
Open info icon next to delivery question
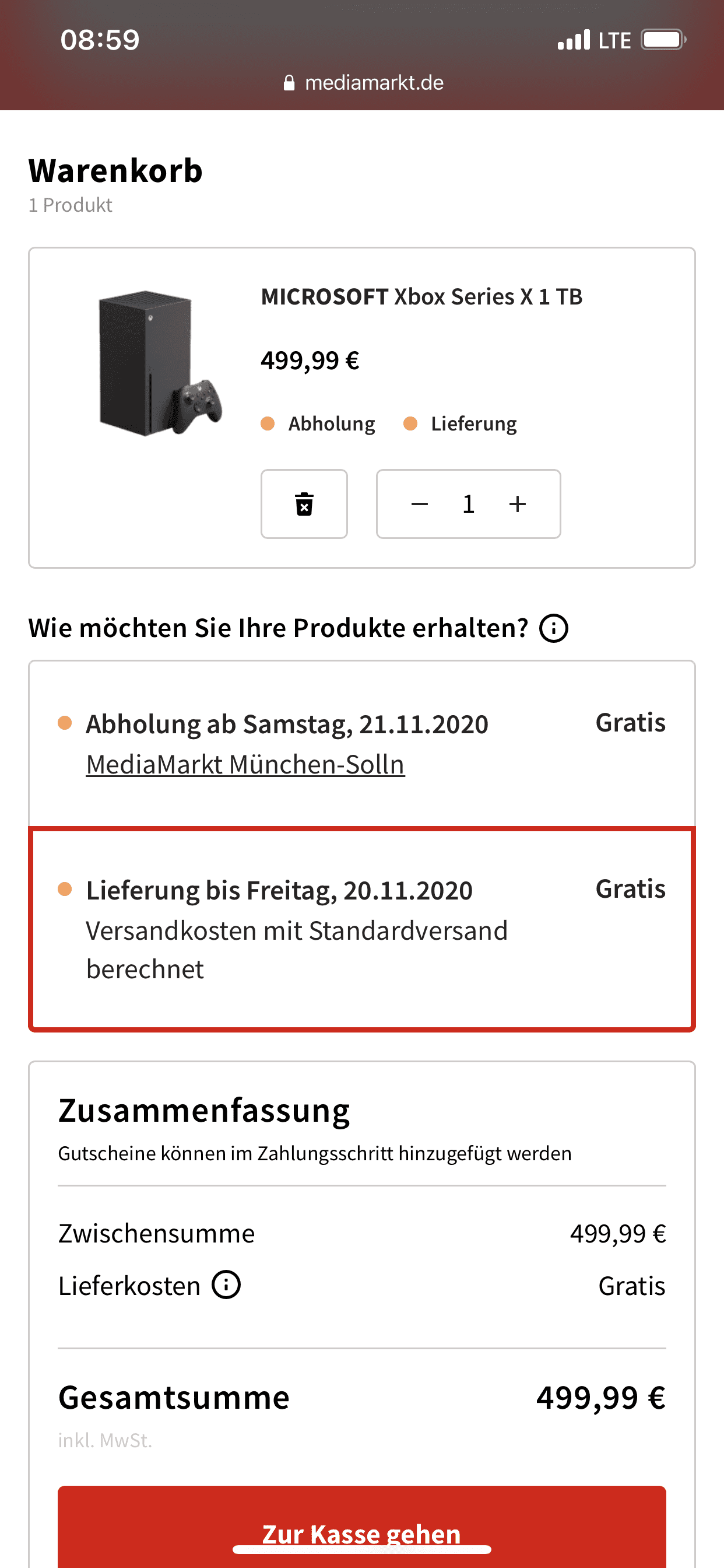pos(554,628)
